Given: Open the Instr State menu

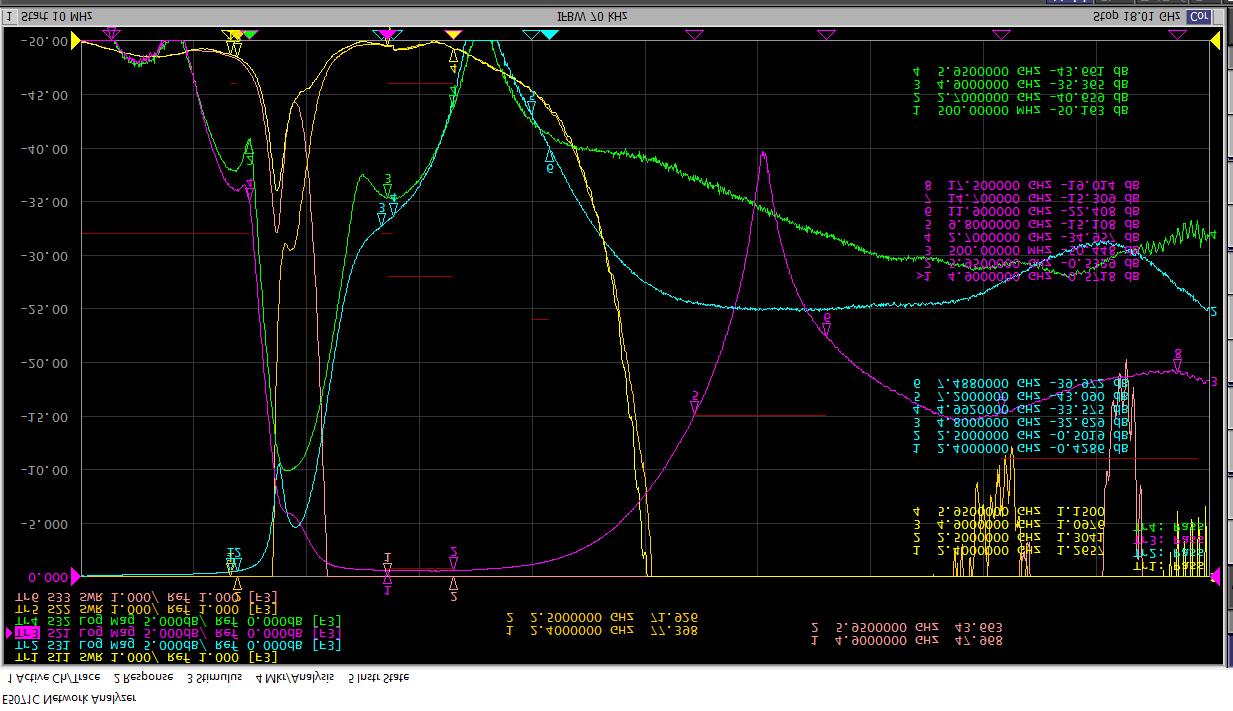Looking at the screenshot, I should [x=378, y=677].
